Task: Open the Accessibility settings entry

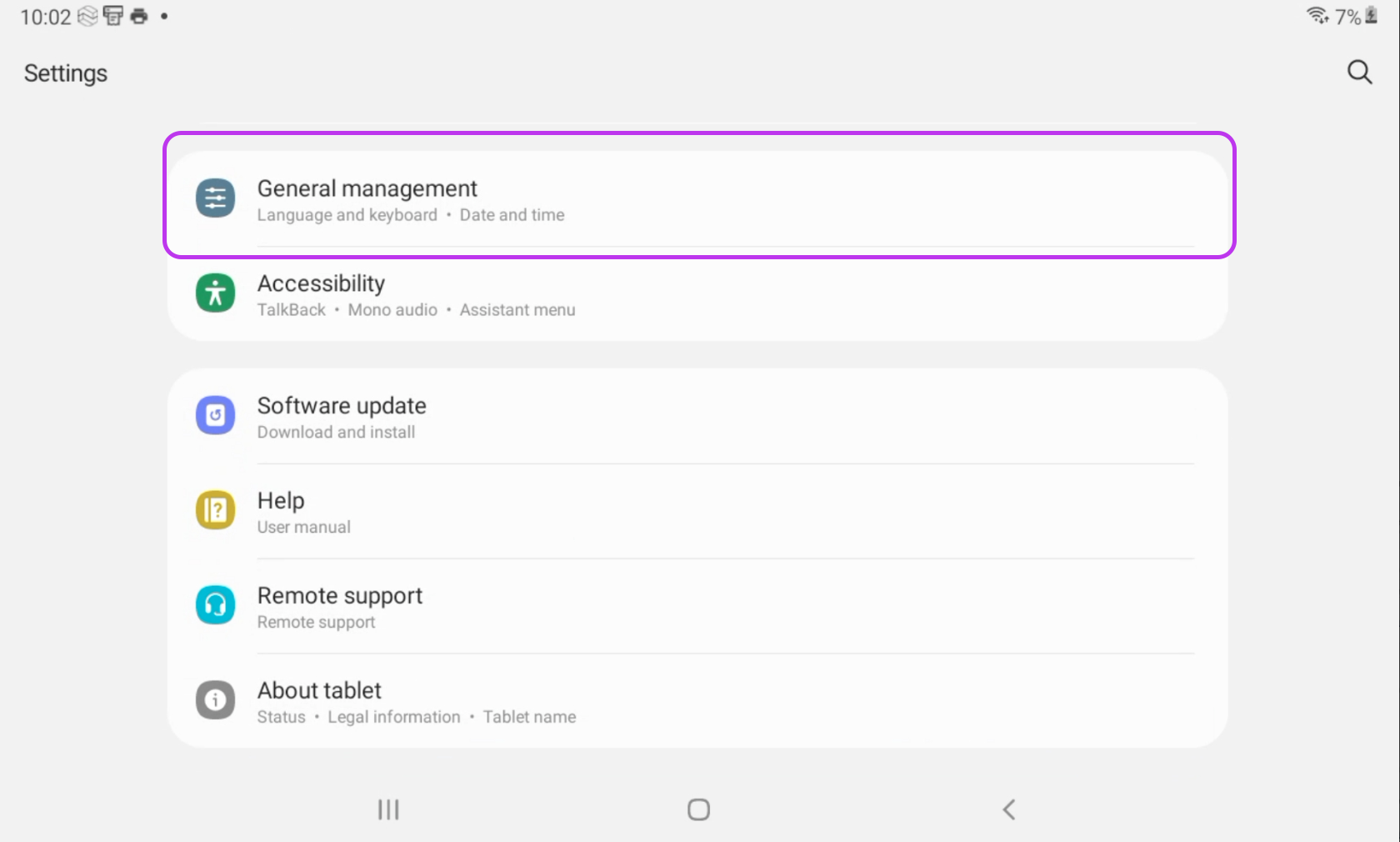Action: [321, 284]
